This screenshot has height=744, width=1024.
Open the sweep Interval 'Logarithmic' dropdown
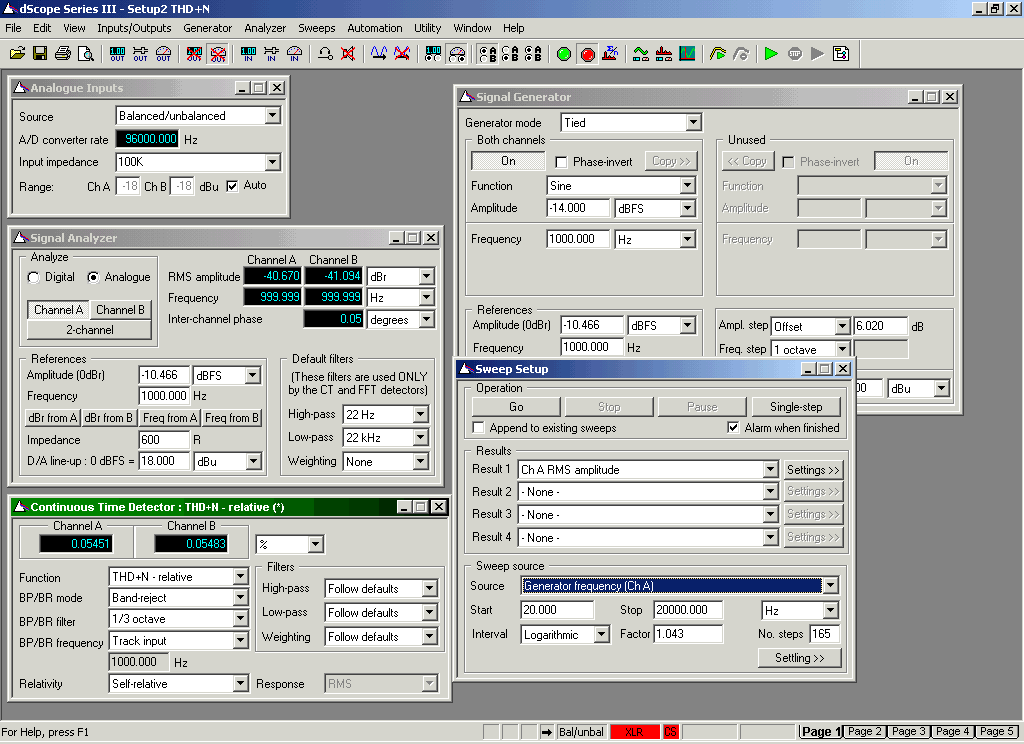tap(601, 634)
